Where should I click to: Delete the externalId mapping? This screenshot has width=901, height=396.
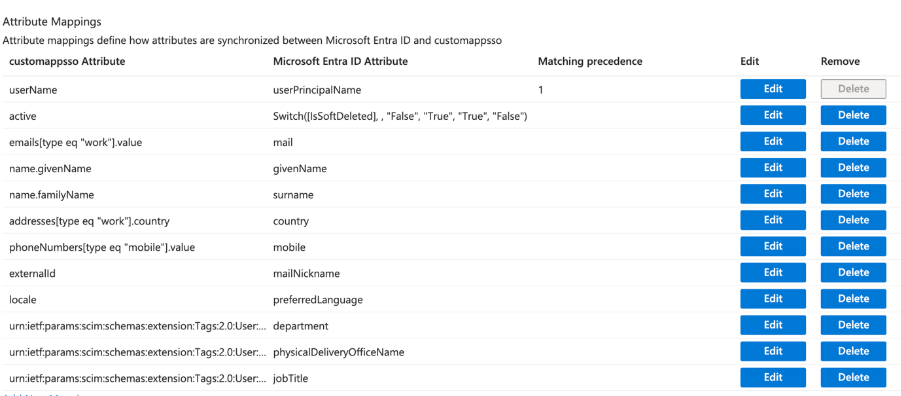coord(853,272)
